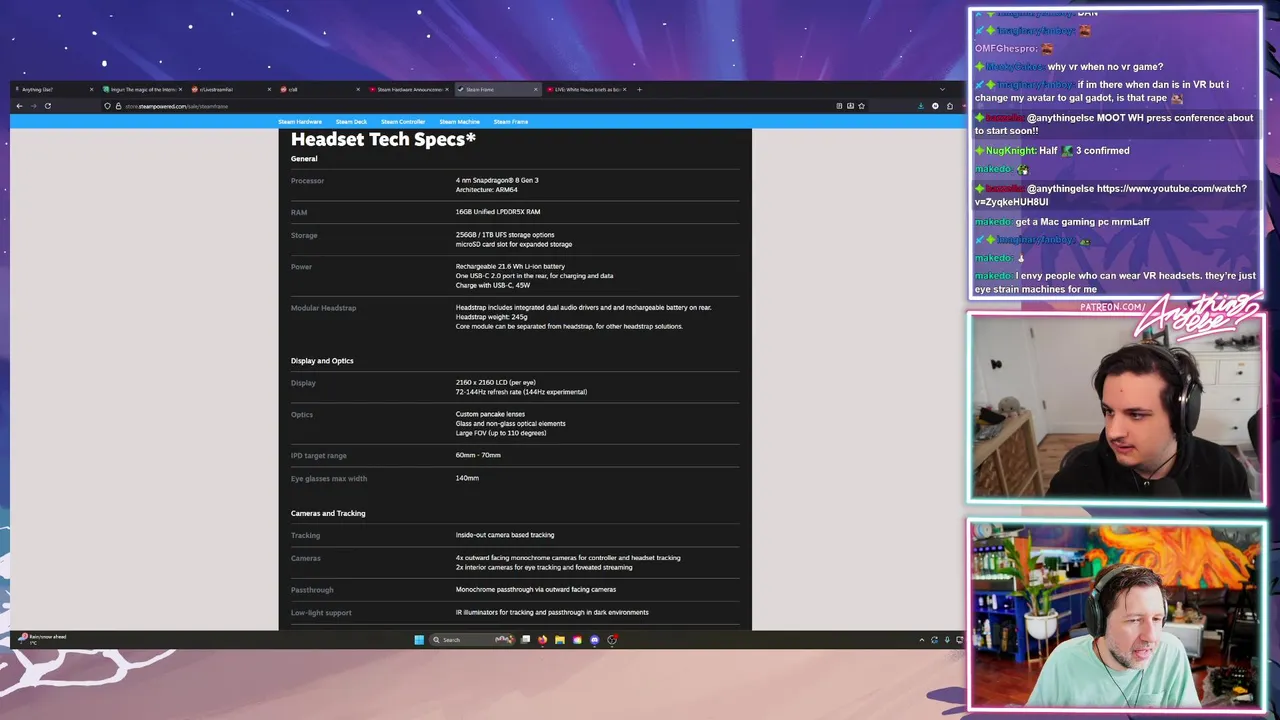Click eye glasses max width '140mm'
This screenshot has width=1280, height=720.
tap(467, 478)
